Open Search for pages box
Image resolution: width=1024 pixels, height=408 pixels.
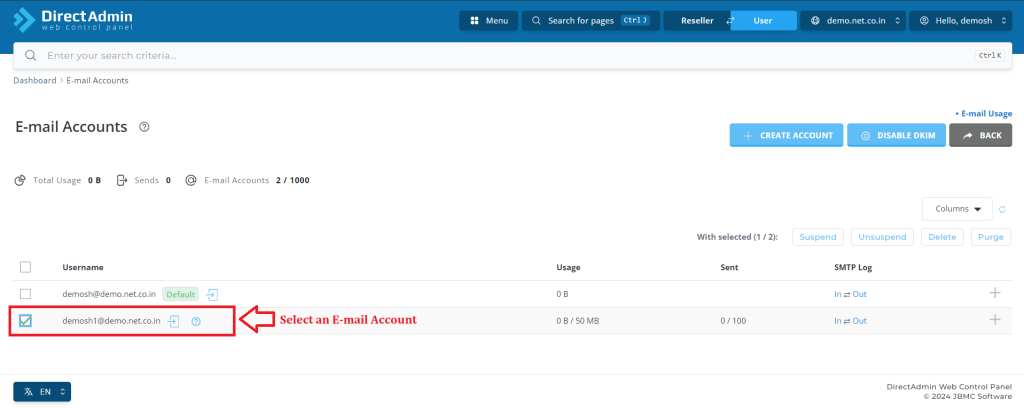click(x=591, y=21)
